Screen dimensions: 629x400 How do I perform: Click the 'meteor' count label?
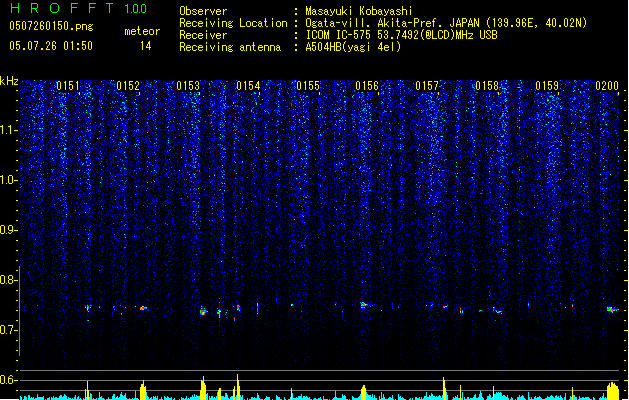click(142, 31)
